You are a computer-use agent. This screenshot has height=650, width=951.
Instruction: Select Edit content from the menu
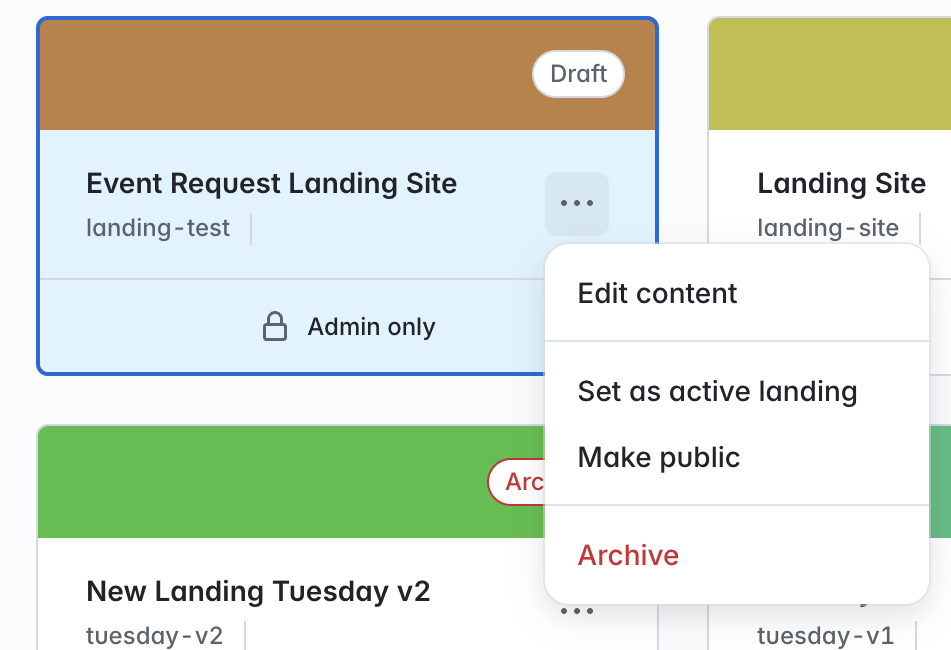click(x=657, y=293)
